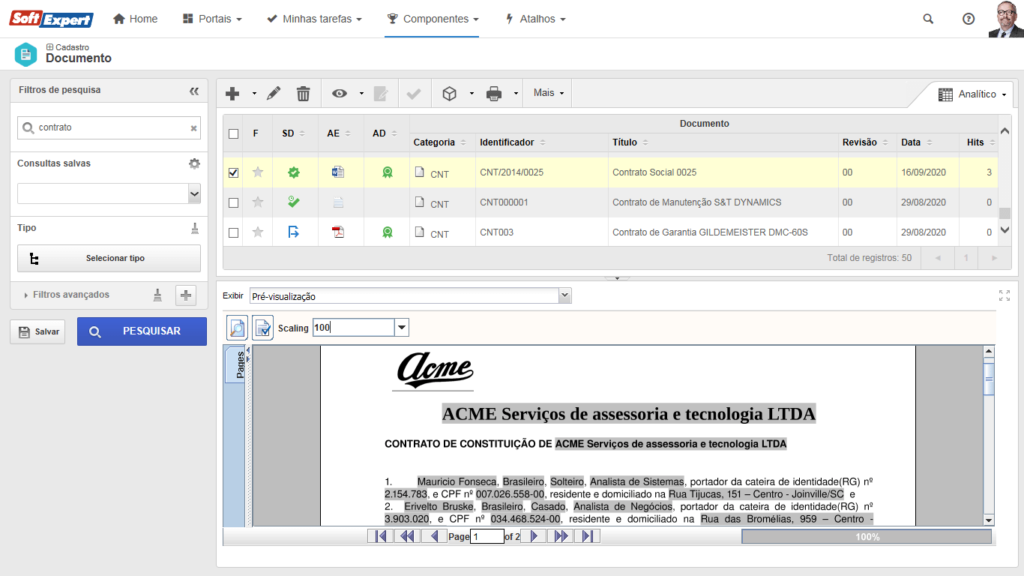Click the plus add document icon
The width and height of the screenshot is (1024, 576).
coord(233,94)
